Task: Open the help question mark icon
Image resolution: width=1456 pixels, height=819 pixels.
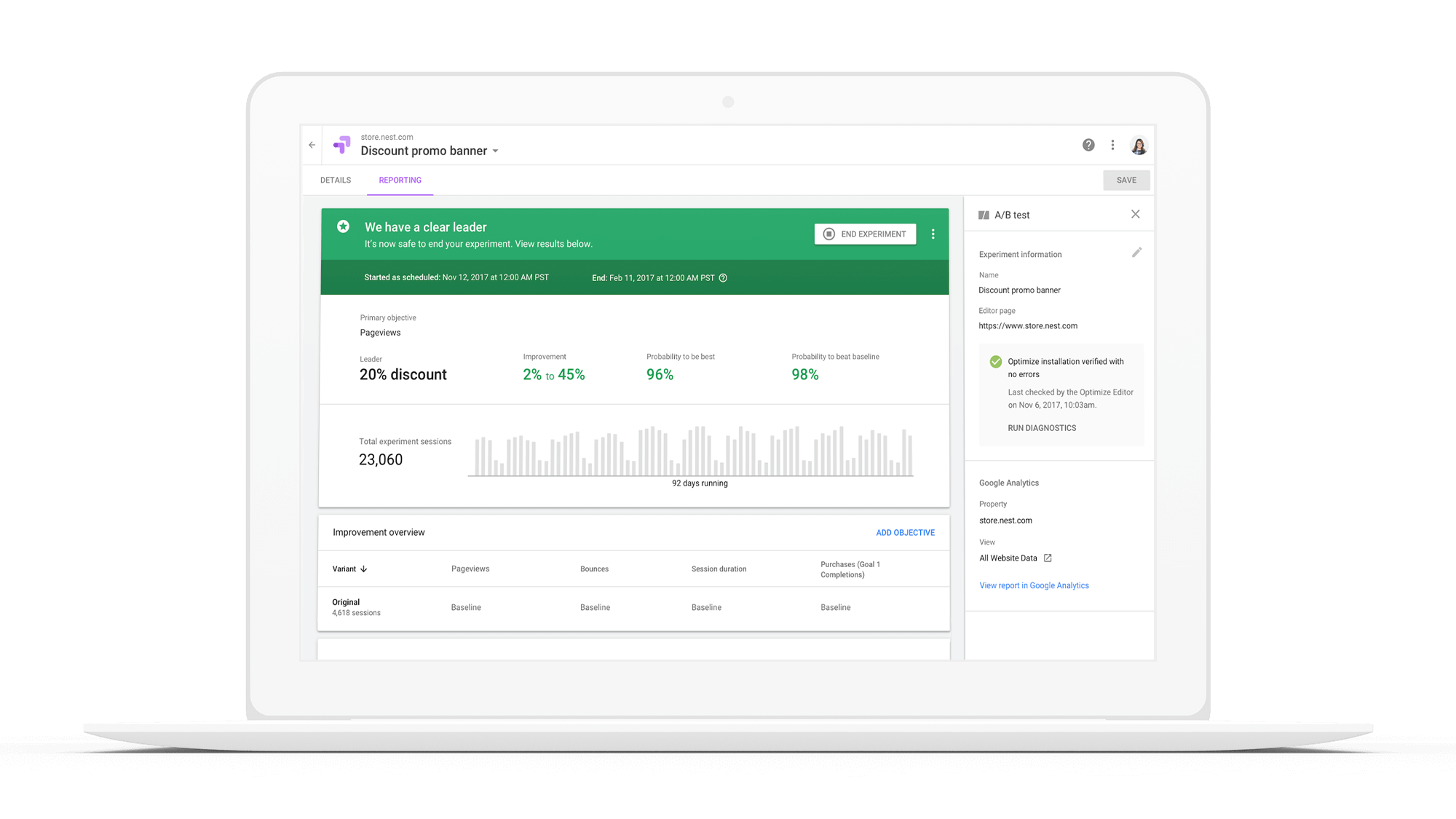Action: [1088, 145]
